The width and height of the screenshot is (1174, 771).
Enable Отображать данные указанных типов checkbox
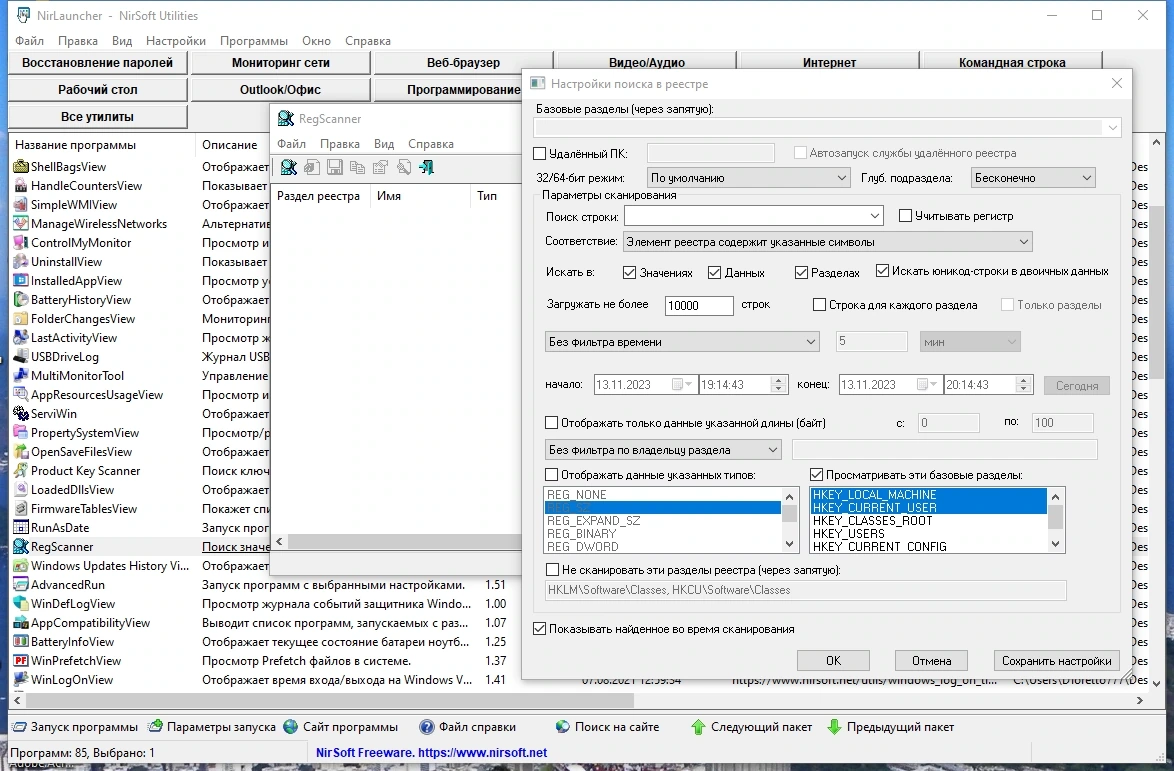552,475
